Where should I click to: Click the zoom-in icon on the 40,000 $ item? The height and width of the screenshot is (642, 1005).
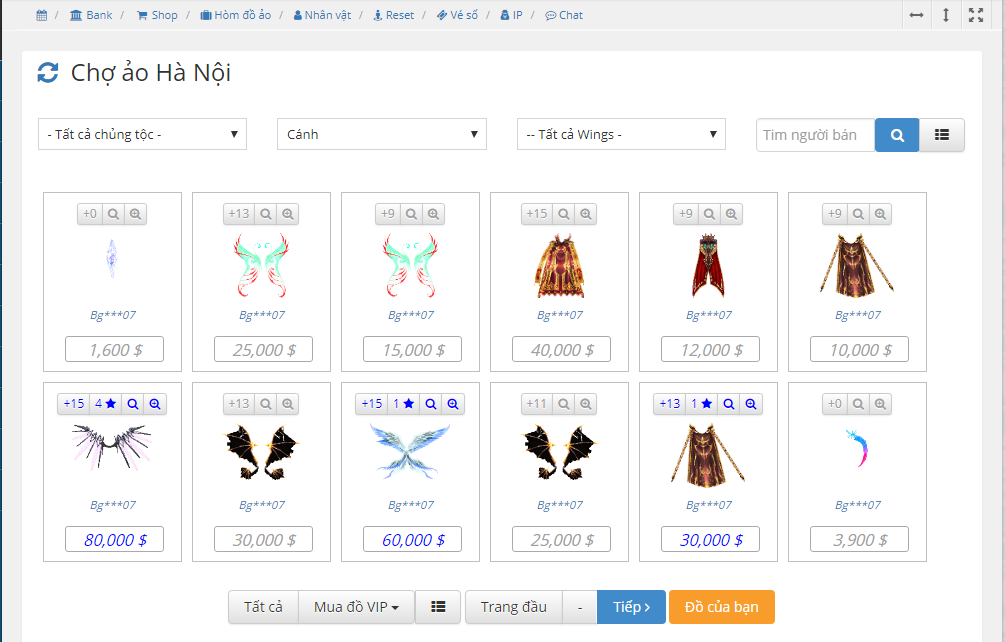click(586, 214)
